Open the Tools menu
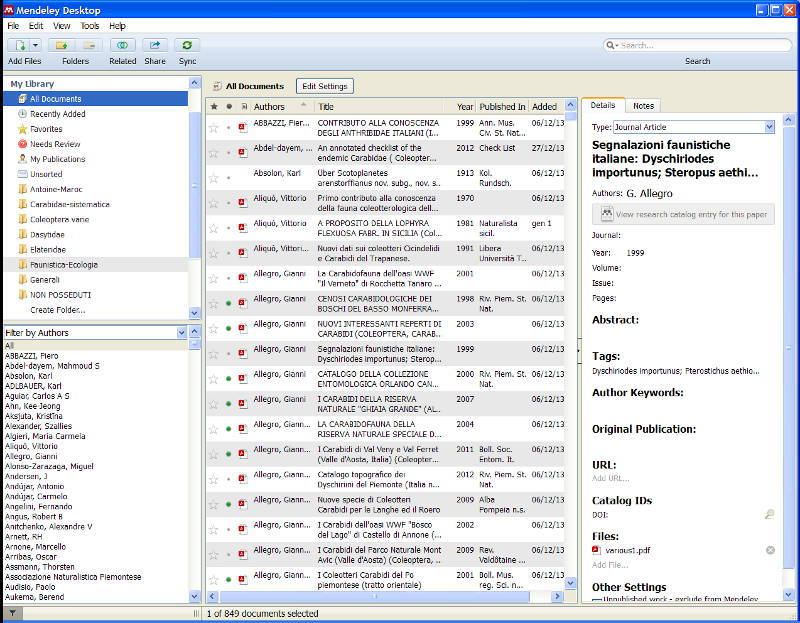 [89, 25]
